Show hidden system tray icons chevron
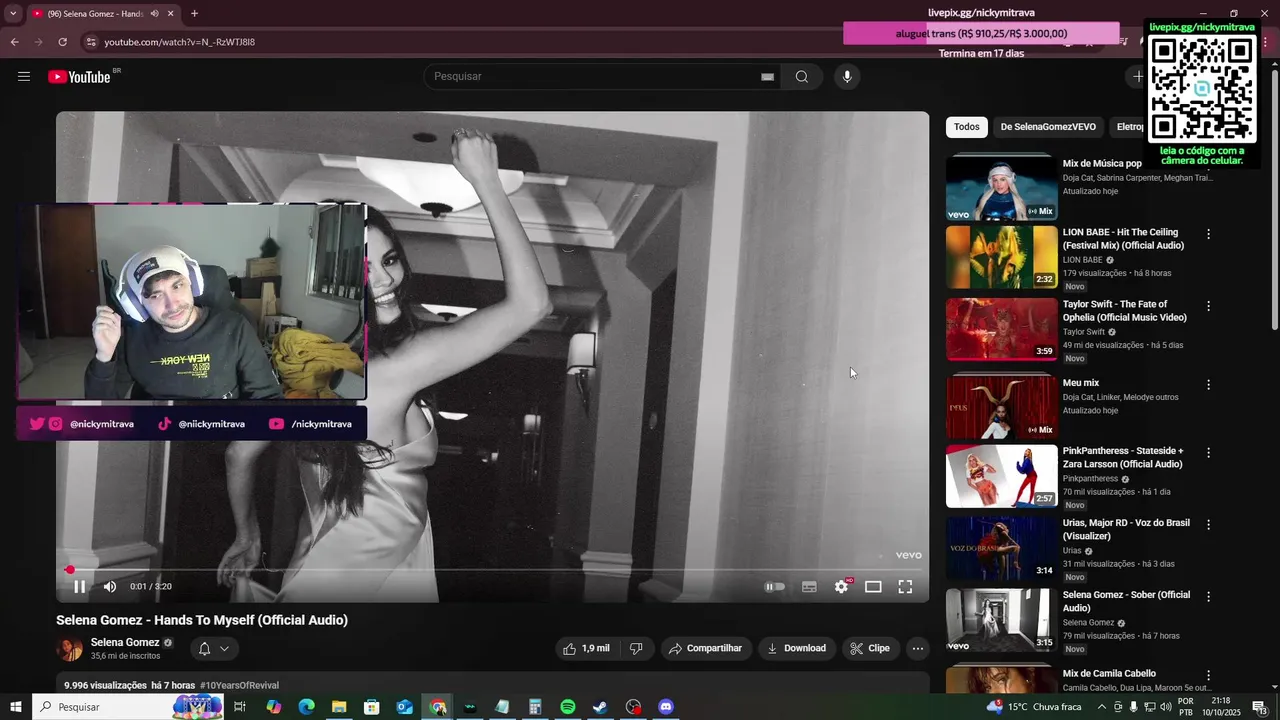Viewport: 1280px width, 720px height. coord(1101,707)
